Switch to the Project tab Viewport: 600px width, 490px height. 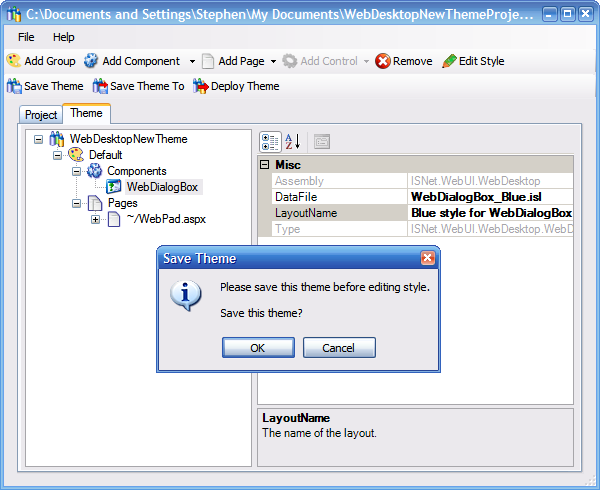pyautogui.click(x=41, y=115)
